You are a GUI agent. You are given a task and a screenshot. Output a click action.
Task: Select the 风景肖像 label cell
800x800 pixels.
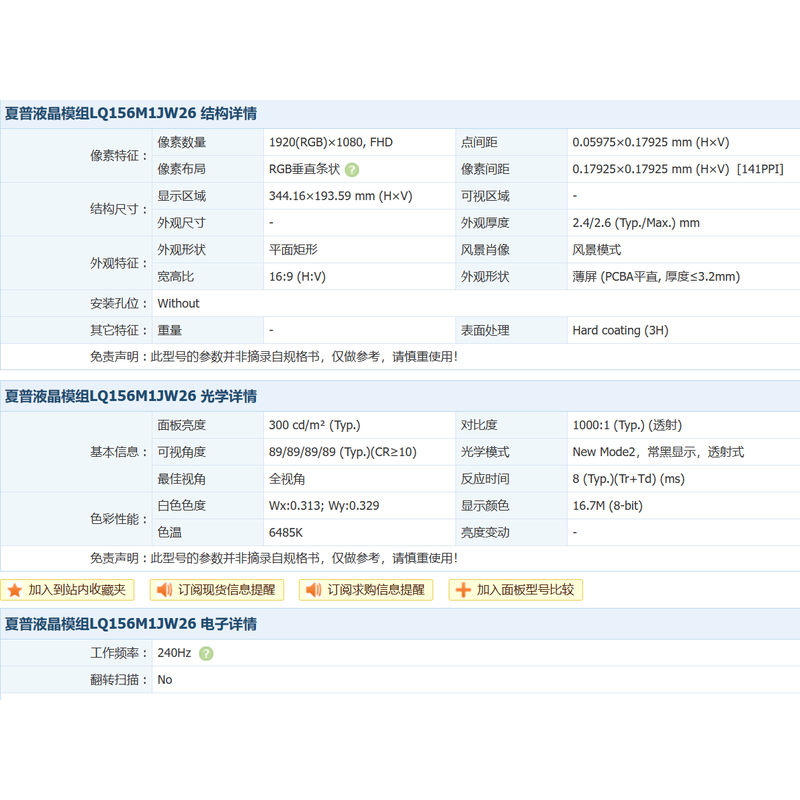(511, 249)
